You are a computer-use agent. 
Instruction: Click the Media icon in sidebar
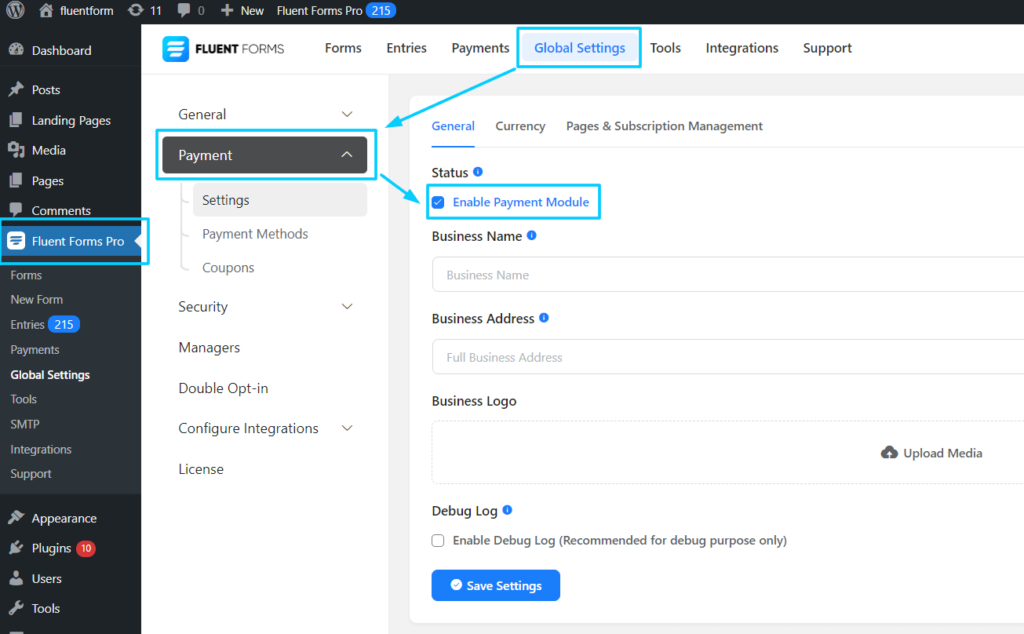pyautogui.click(x=16, y=150)
